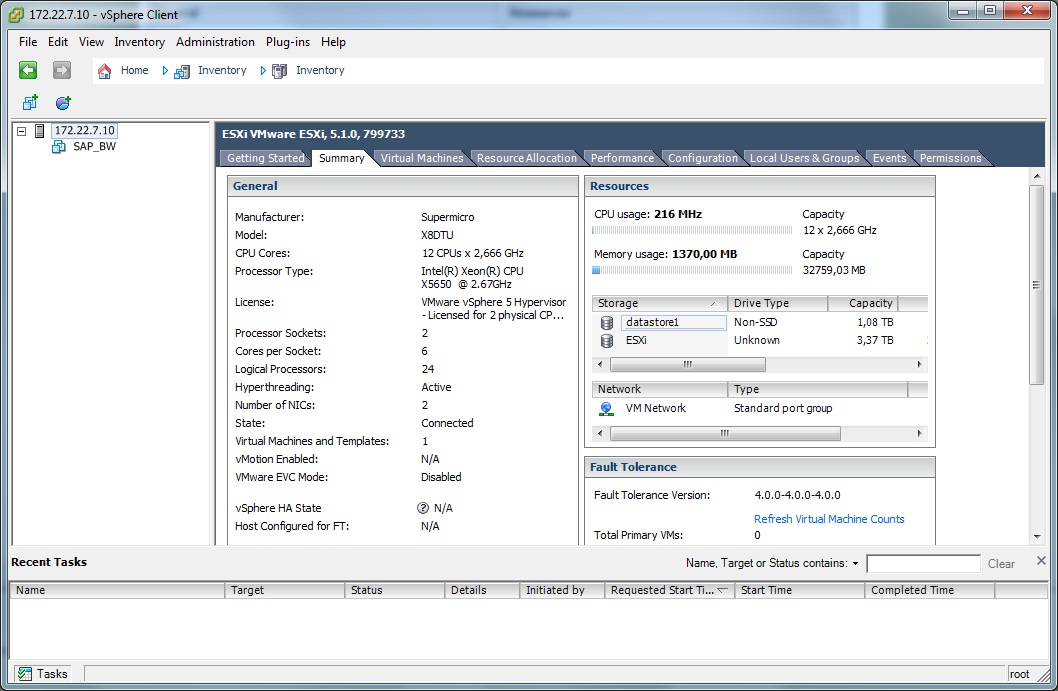Click the Tasks icon in status bar

pyautogui.click(x=25, y=673)
